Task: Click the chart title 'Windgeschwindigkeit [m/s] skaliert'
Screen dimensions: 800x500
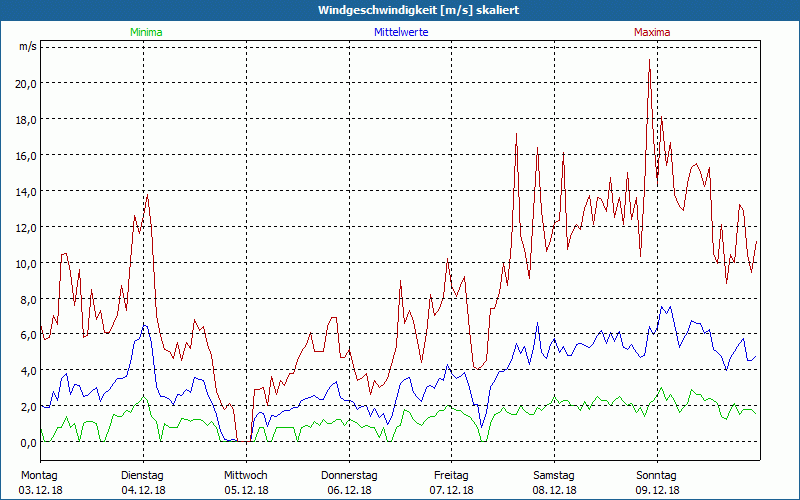Action: tap(418, 10)
